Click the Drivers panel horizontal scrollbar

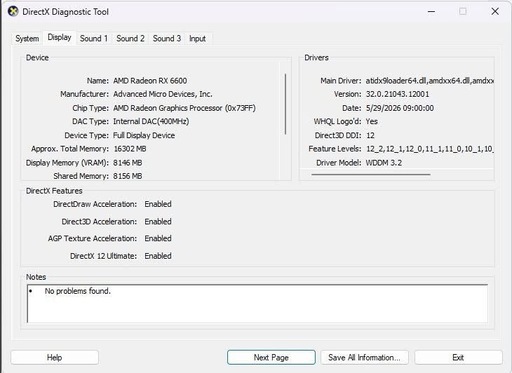[371, 174]
